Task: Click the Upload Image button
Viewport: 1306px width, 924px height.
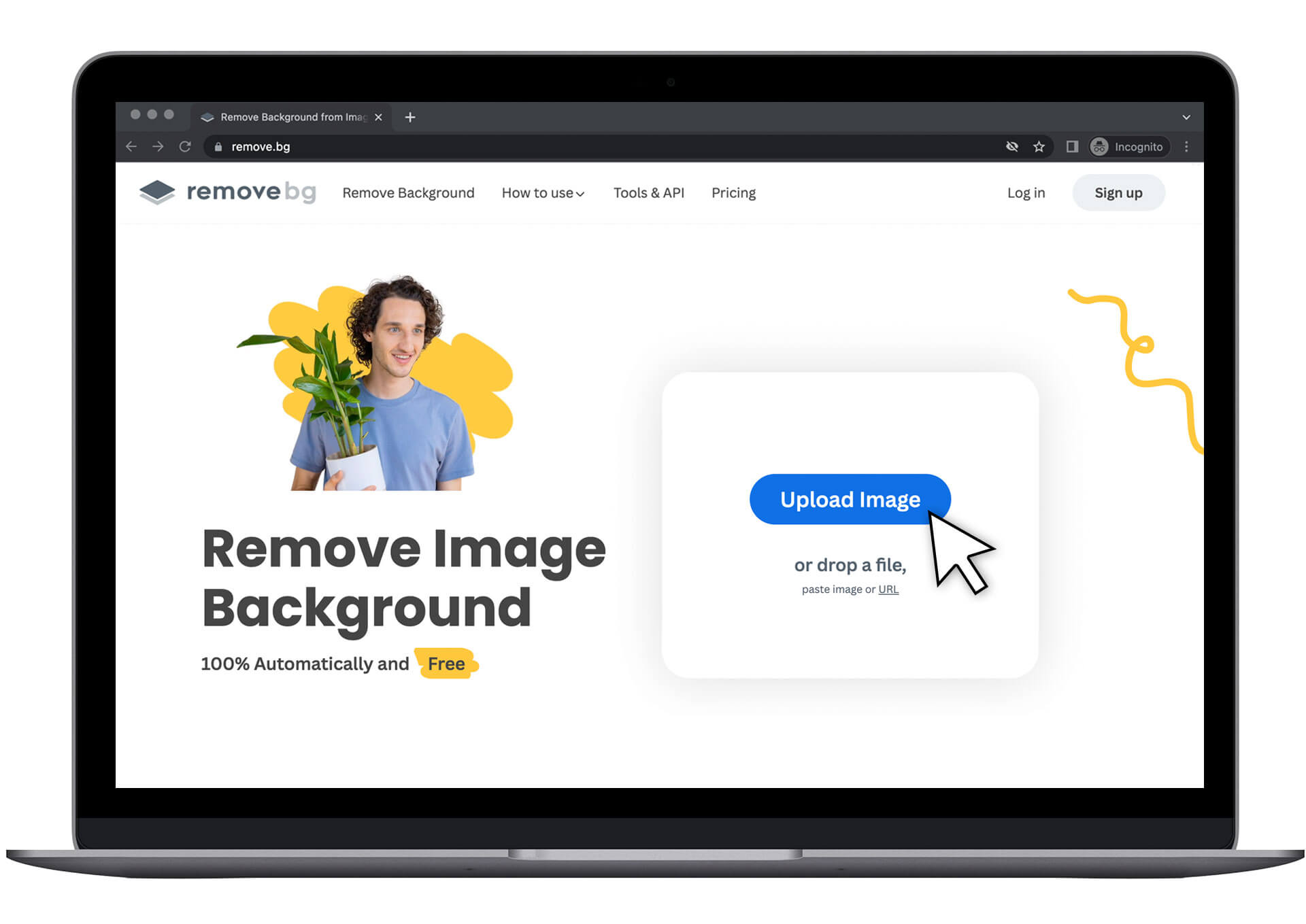Action: (849, 500)
